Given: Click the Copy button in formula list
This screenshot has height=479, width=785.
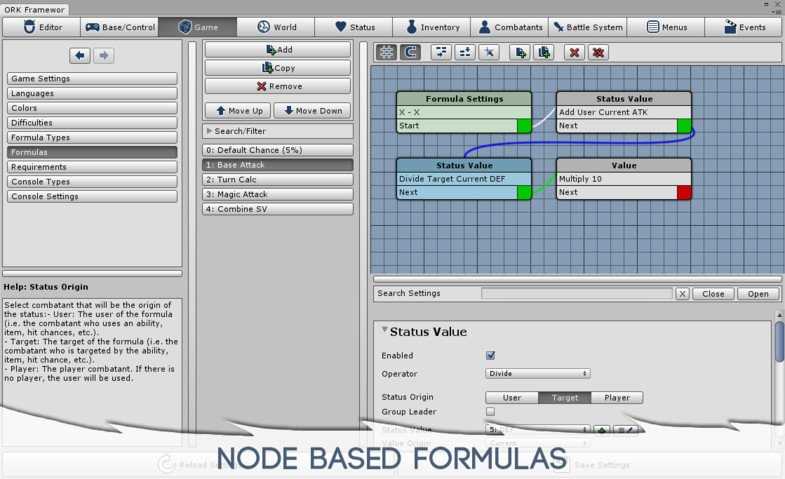Looking at the screenshot, I should tap(278, 68).
